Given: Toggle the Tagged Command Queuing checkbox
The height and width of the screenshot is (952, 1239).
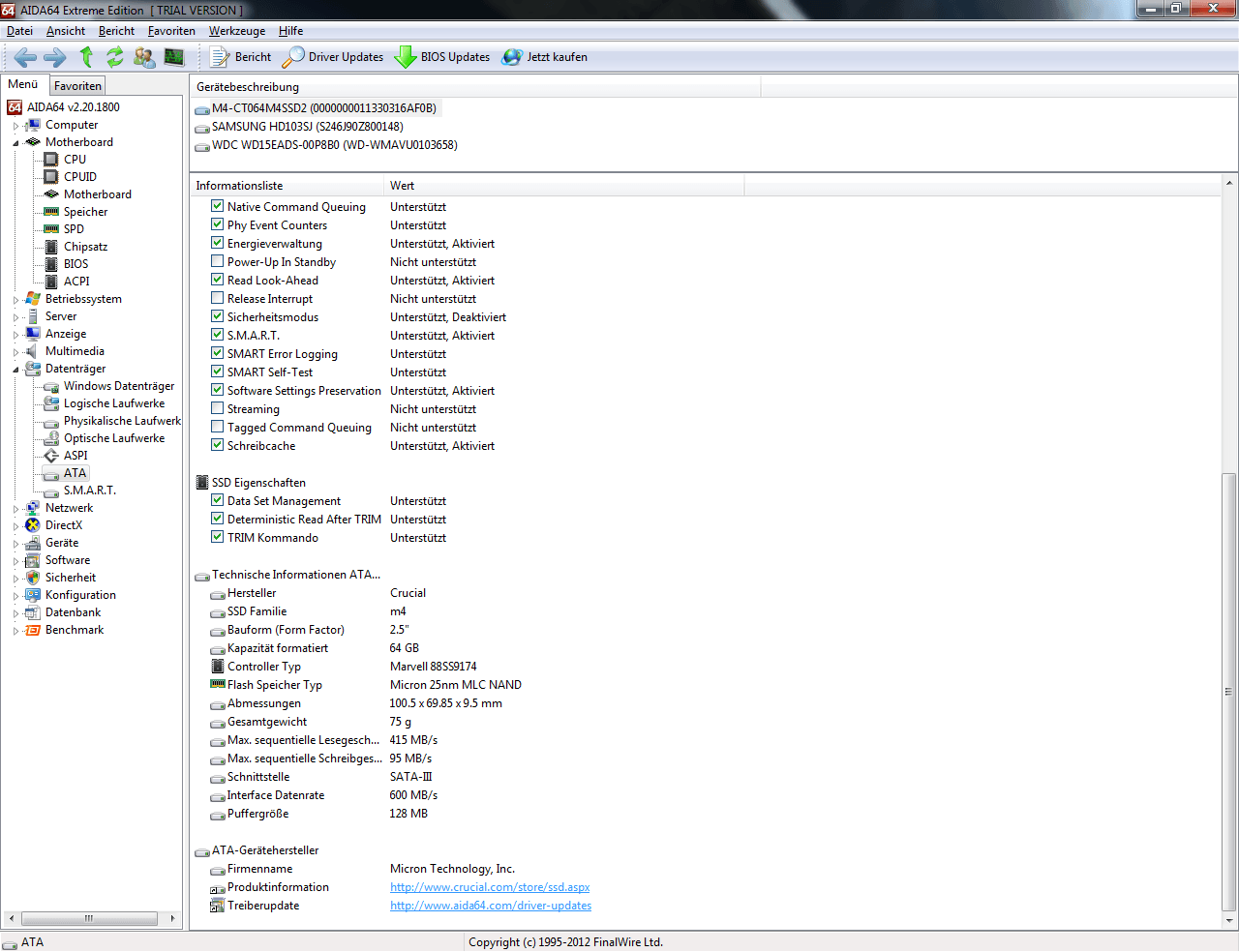Looking at the screenshot, I should click(218, 427).
